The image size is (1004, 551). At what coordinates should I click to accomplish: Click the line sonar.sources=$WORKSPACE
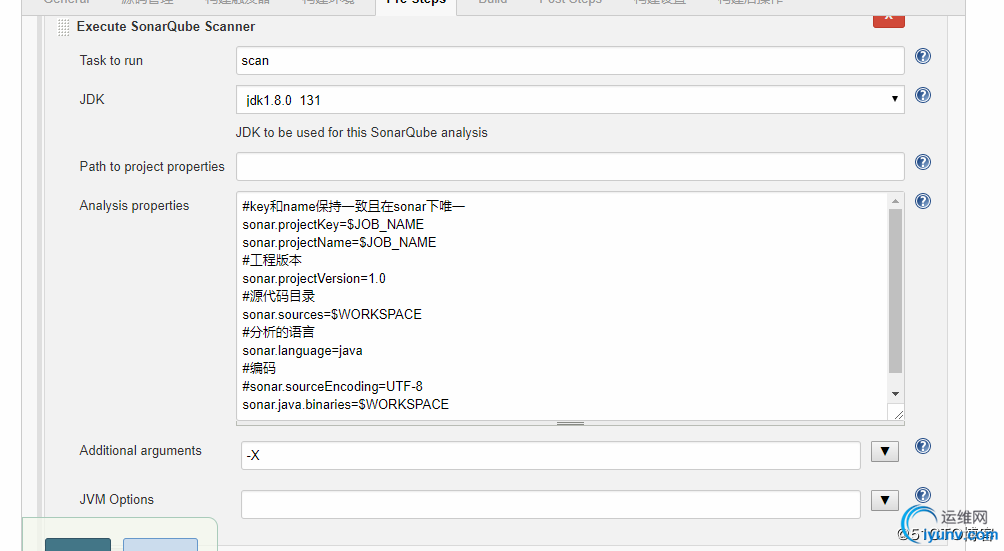click(332, 314)
